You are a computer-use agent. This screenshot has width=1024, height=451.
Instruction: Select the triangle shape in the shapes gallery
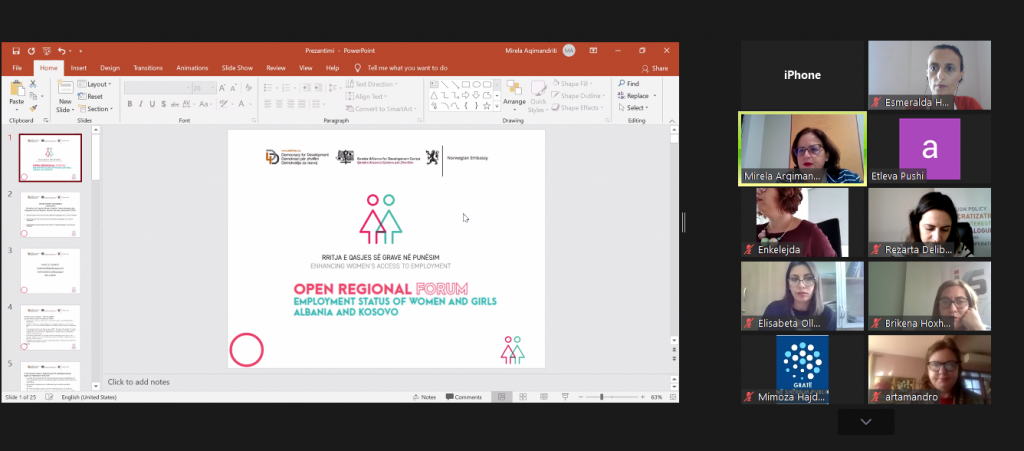tap(434, 95)
